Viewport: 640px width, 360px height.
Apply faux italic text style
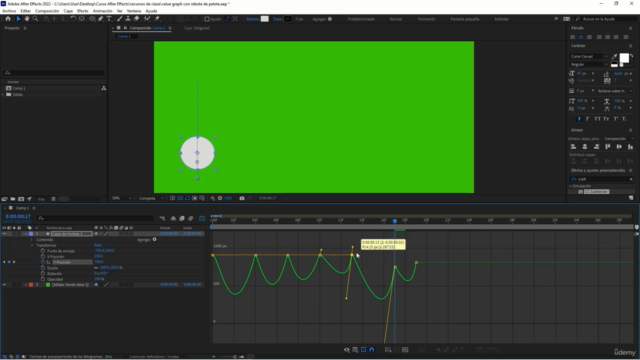click(587, 119)
